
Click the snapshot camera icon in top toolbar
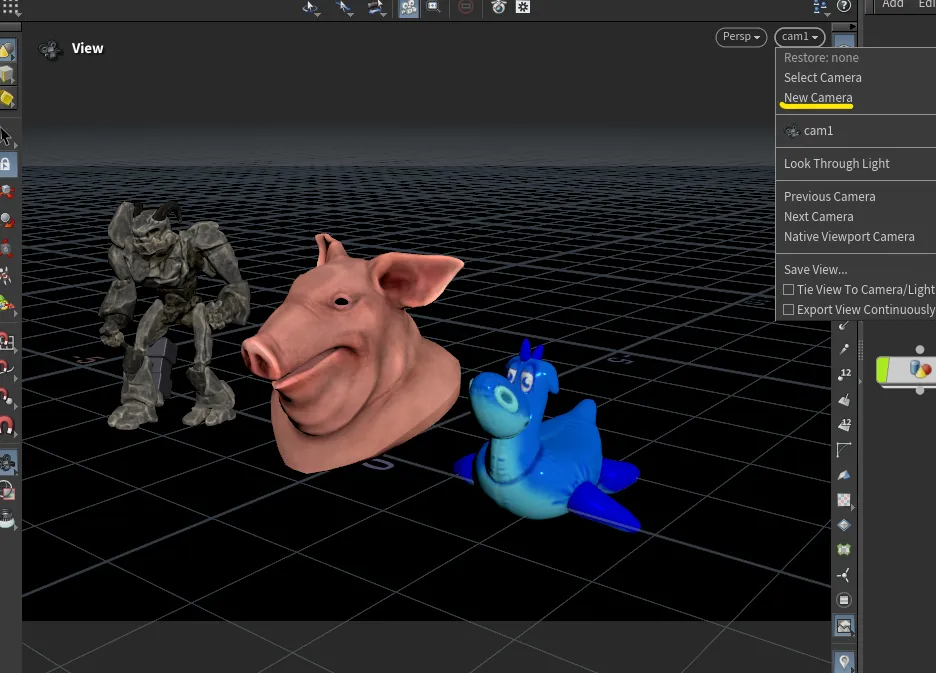click(x=498, y=7)
